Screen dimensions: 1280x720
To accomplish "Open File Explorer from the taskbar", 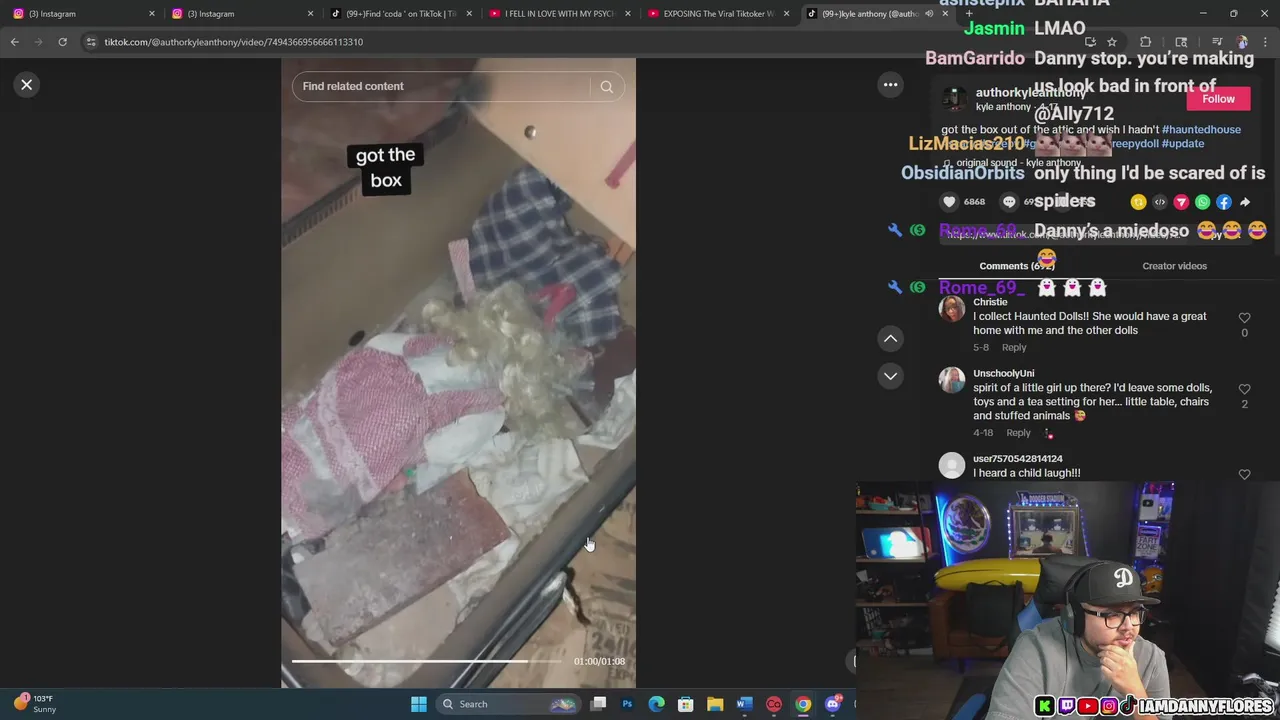I will (715, 704).
